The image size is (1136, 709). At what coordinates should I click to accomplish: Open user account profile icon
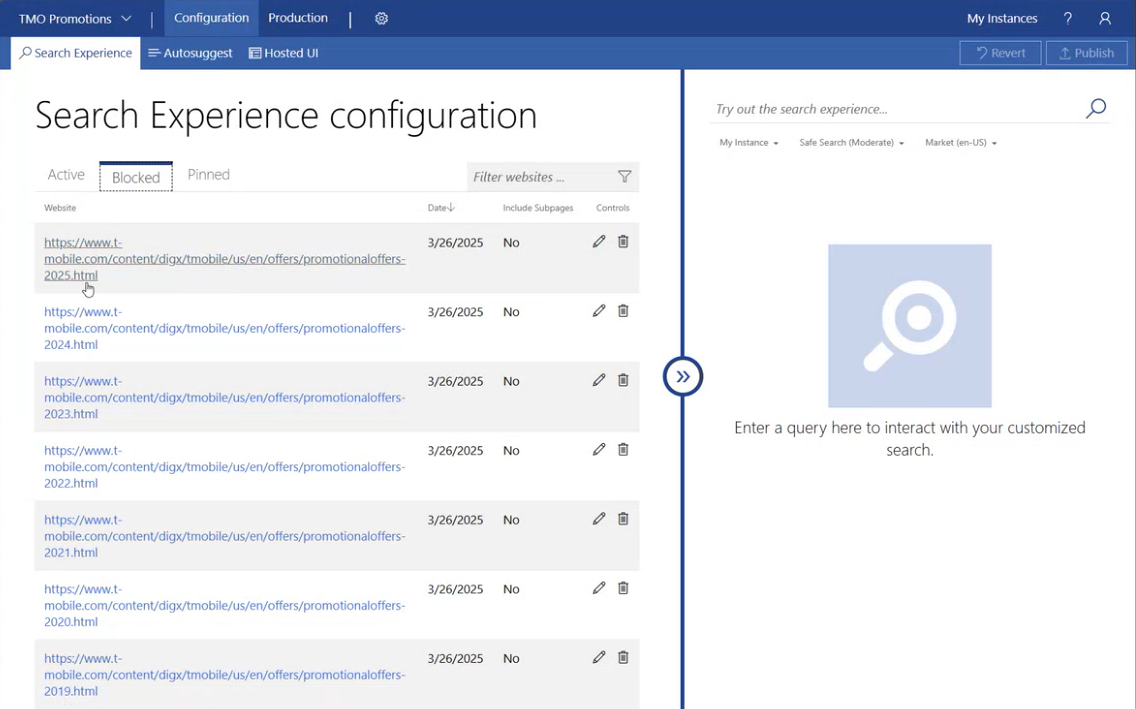click(1105, 19)
